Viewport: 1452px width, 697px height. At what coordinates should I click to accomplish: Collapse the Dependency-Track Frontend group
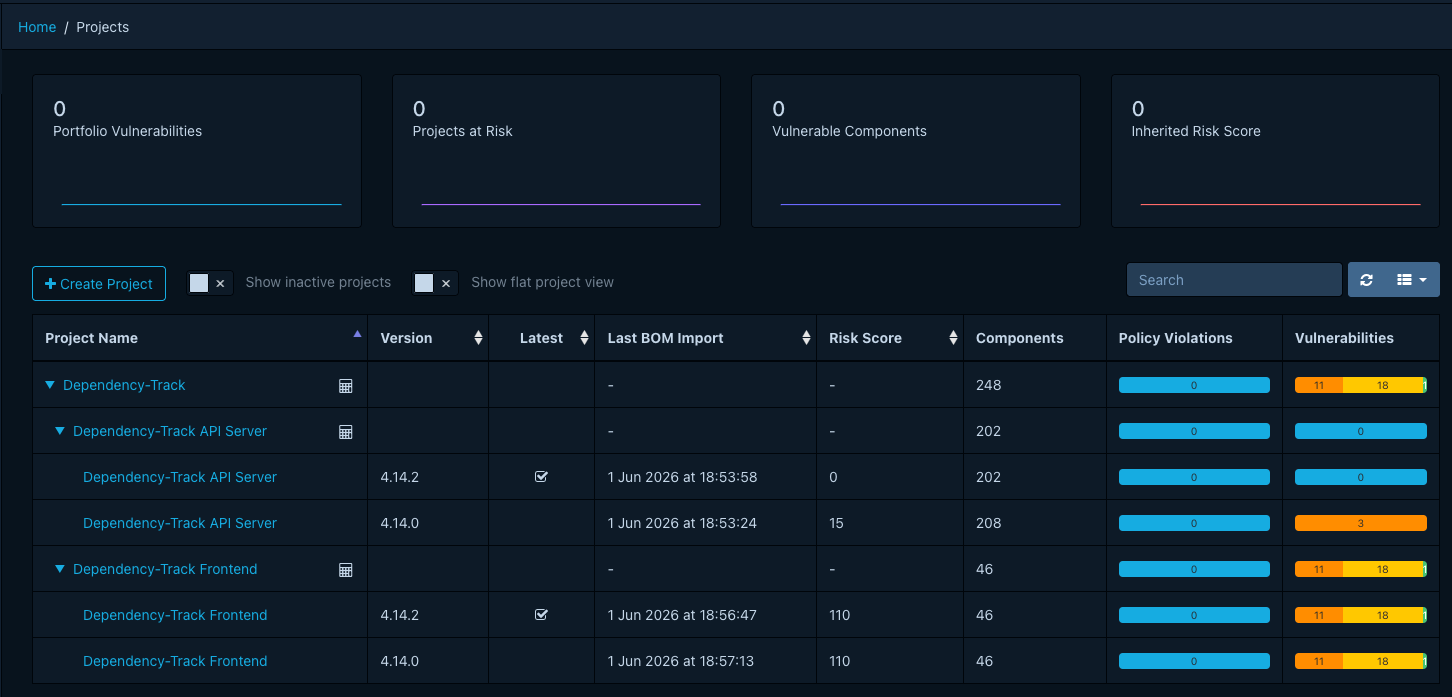click(60, 569)
